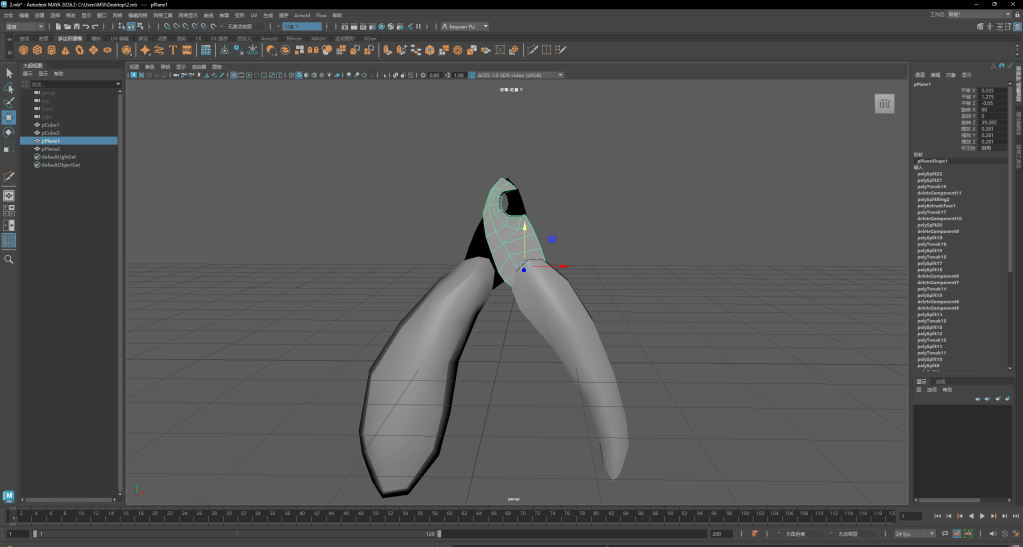This screenshot has width=1023, height=547.
Task: Click the Text 'T' polygon shelf icon
Action: tap(173, 50)
